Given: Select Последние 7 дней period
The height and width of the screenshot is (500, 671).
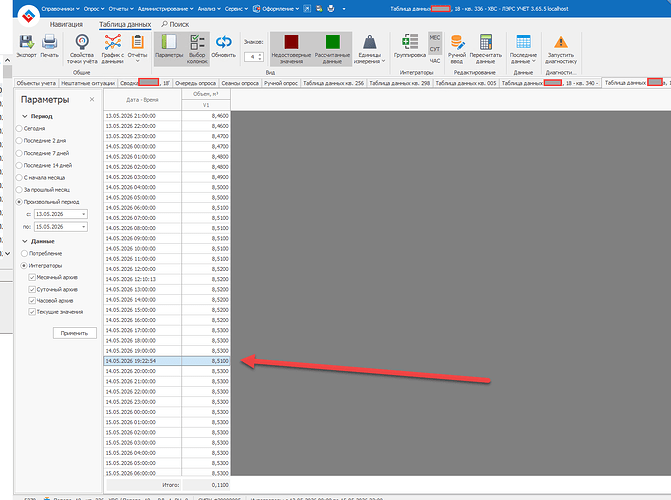Looking at the screenshot, I should [x=19, y=153].
